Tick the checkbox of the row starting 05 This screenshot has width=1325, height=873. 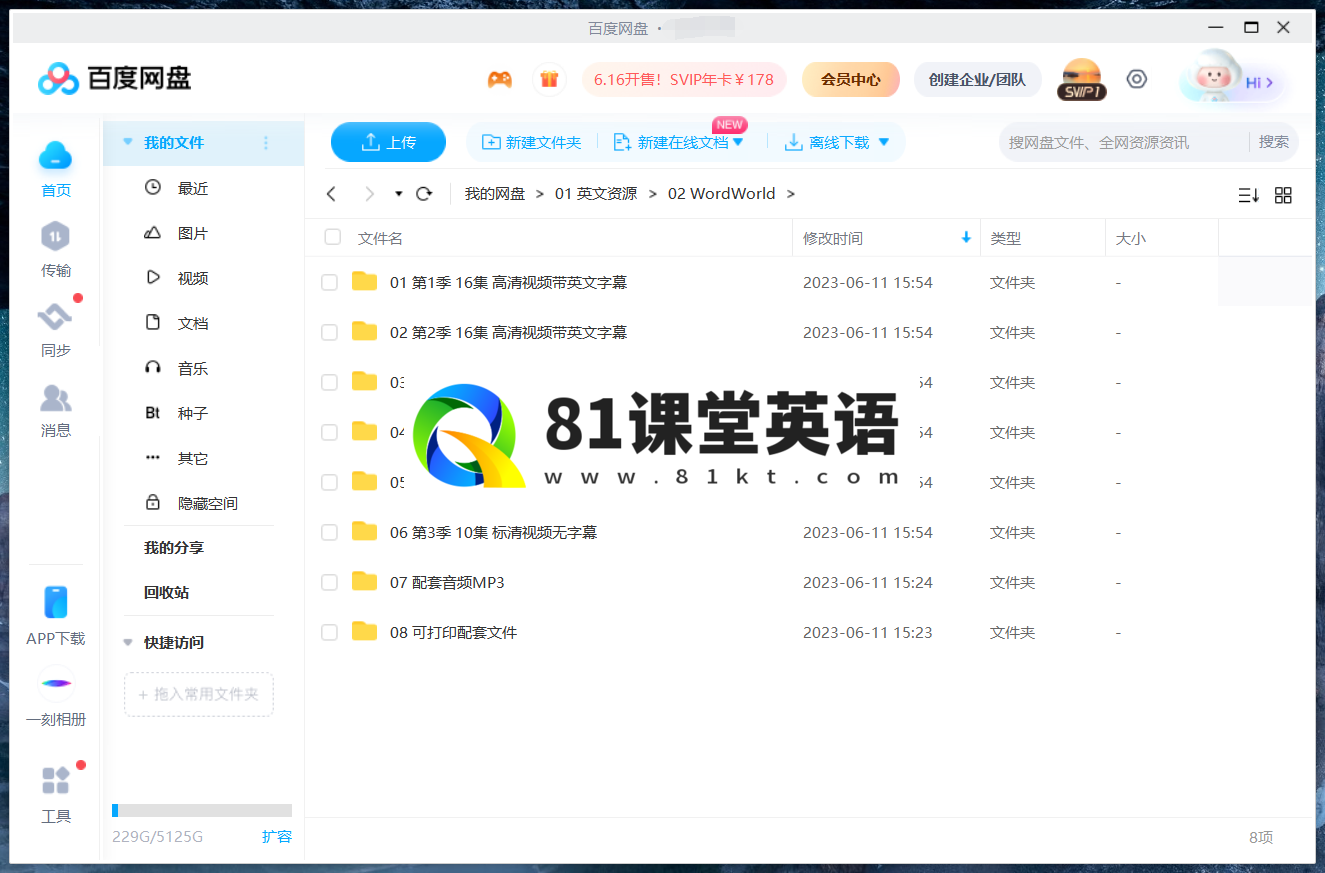(329, 483)
